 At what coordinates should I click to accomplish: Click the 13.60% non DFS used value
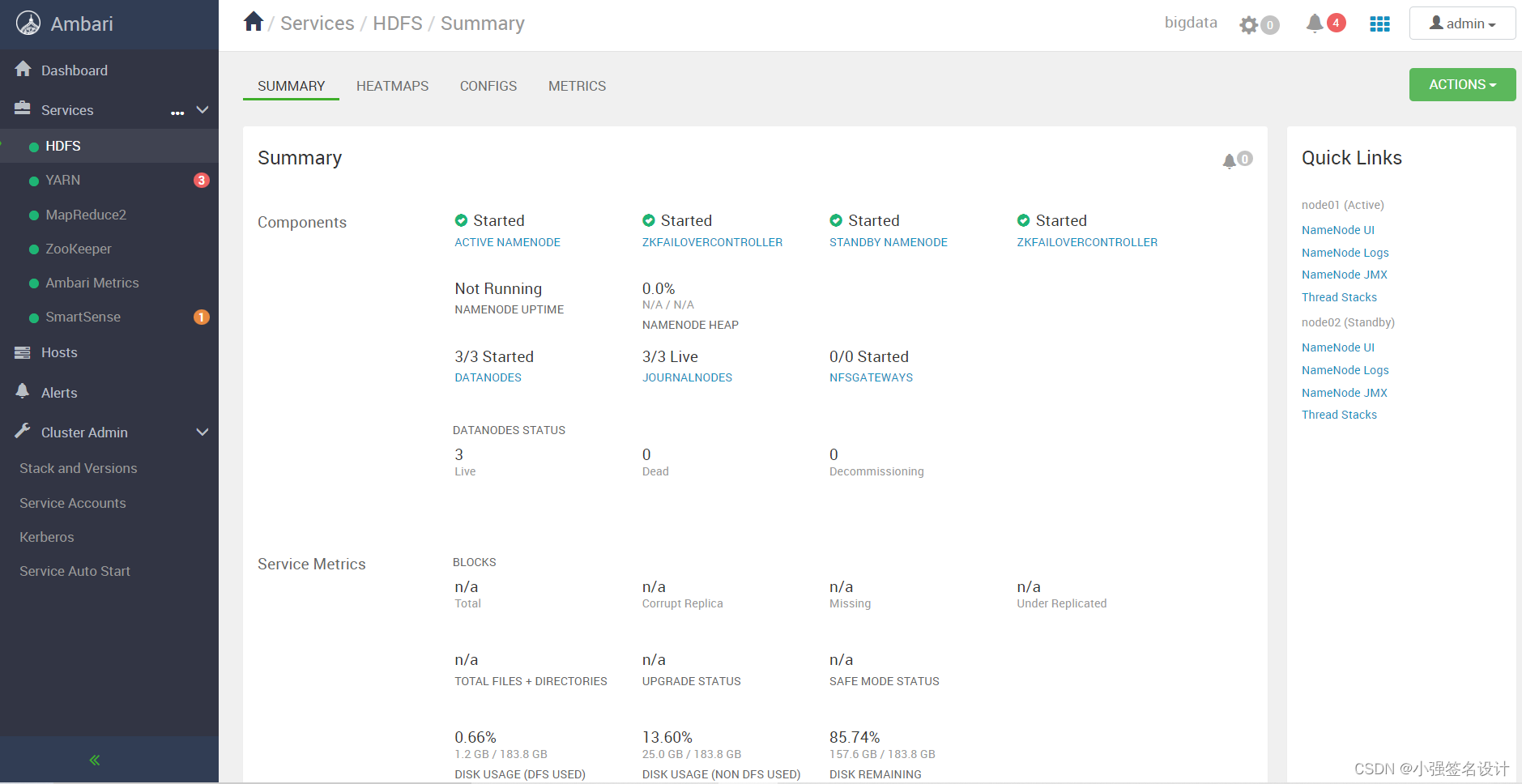[x=667, y=737]
